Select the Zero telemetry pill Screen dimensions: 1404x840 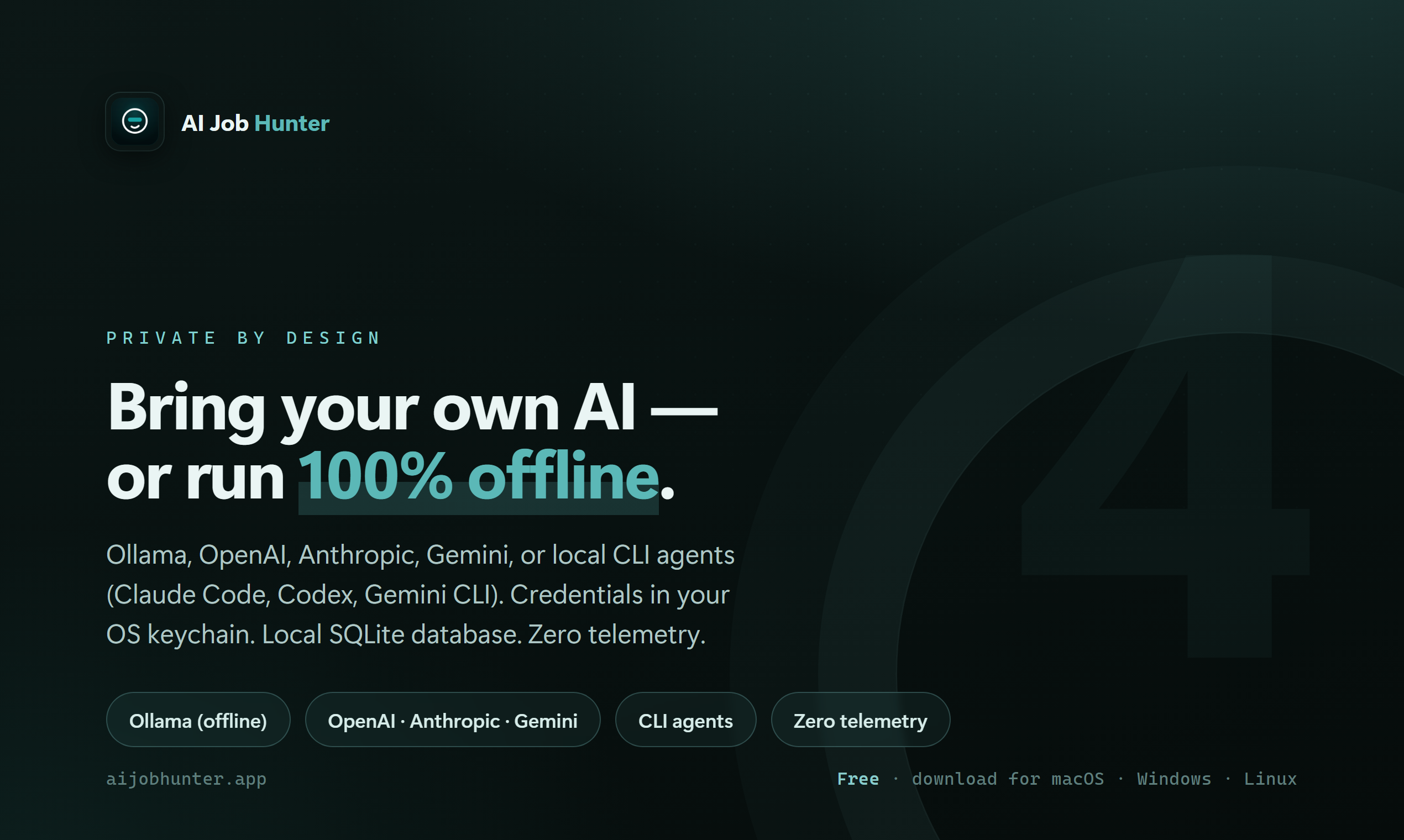tap(860, 720)
